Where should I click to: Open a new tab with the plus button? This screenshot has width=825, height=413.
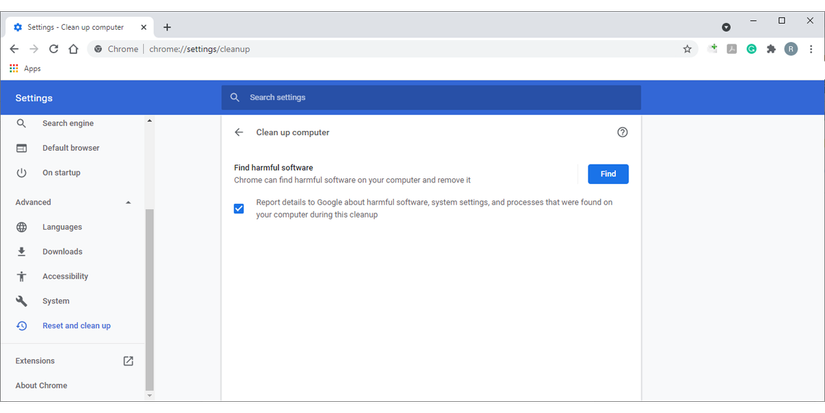[x=167, y=27]
